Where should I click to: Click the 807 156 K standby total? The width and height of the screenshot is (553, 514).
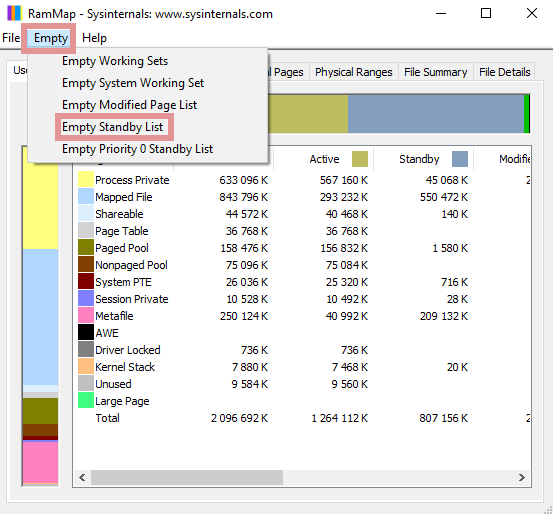click(443, 418)
